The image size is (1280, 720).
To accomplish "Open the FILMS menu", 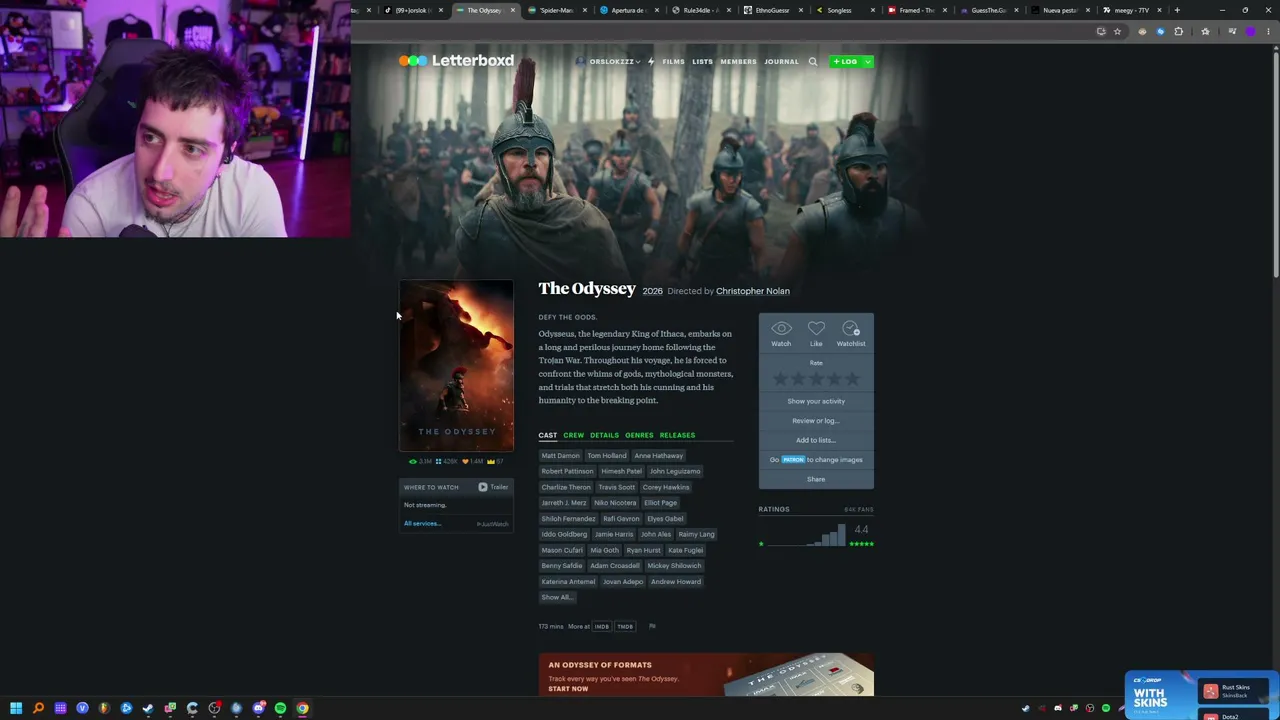I will click(x=673, y=62).
